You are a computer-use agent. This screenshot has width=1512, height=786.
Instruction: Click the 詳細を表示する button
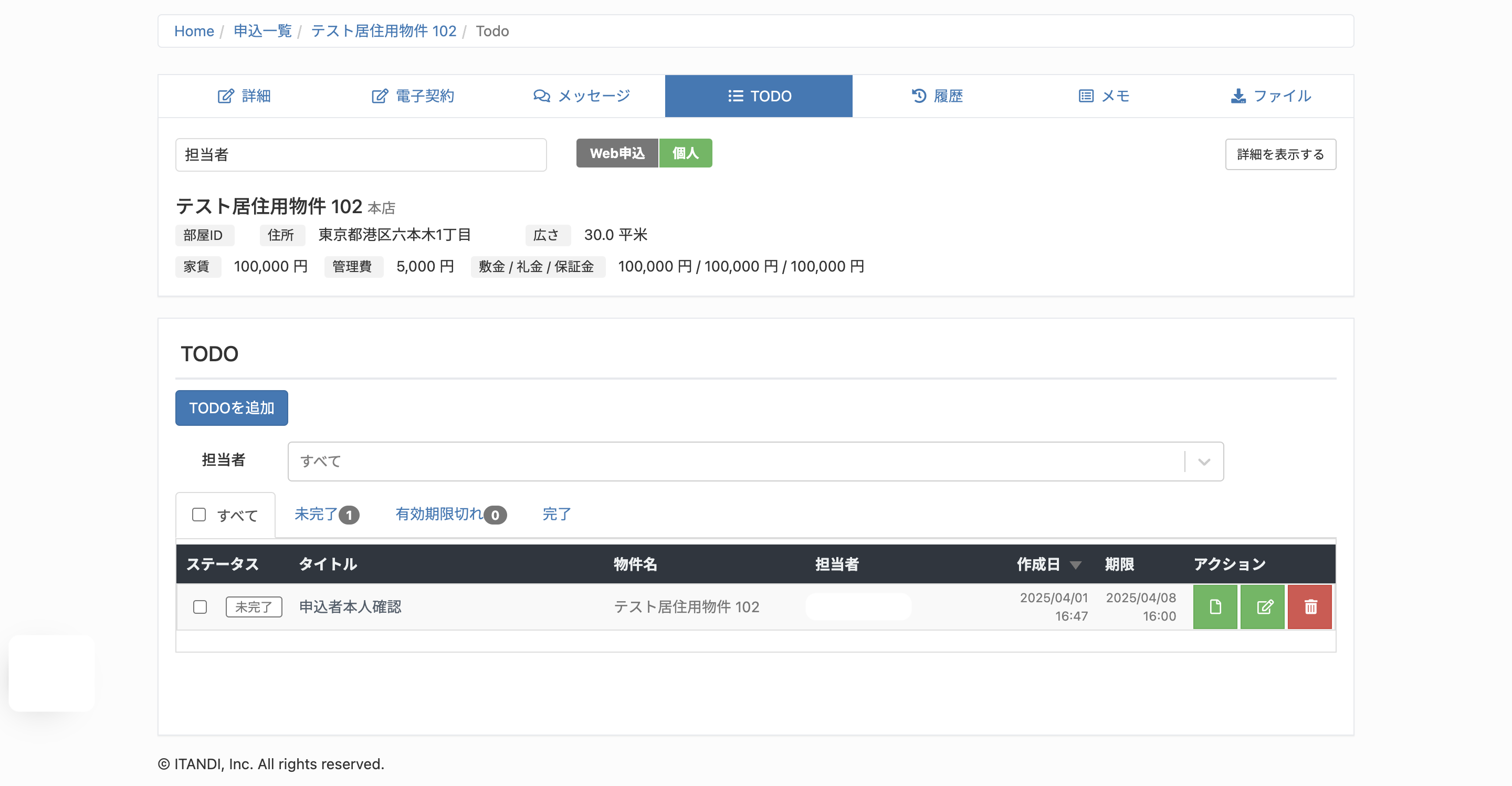pos(1280,154)
